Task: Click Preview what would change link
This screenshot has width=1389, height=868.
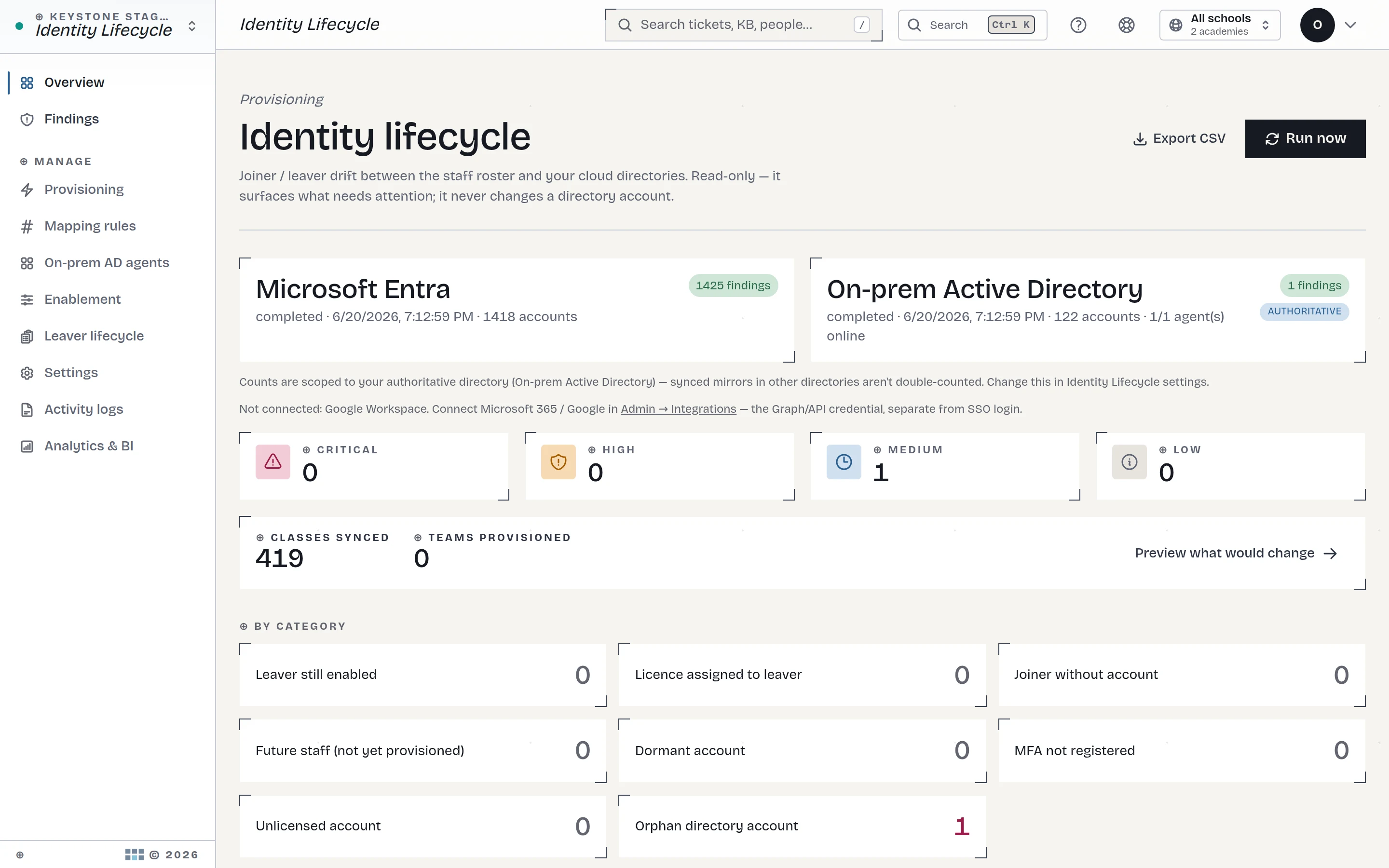Action: click(x=1236, y=554)
